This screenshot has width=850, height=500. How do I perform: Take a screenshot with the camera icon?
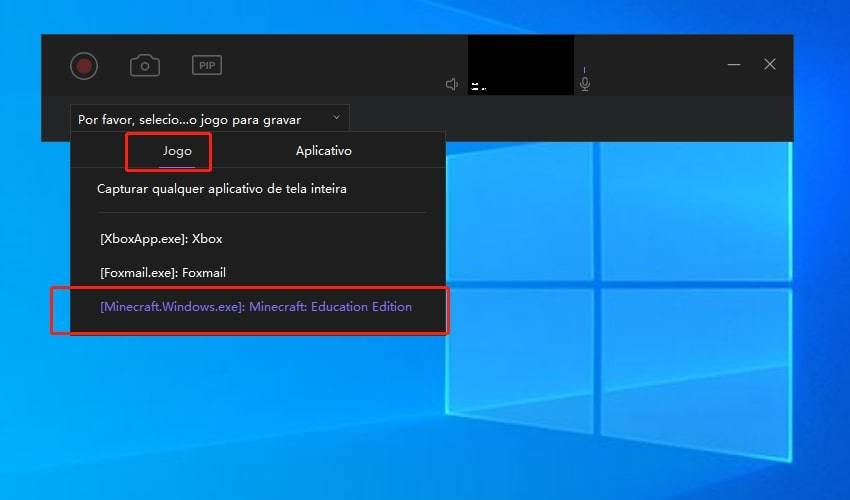[145, 66]
